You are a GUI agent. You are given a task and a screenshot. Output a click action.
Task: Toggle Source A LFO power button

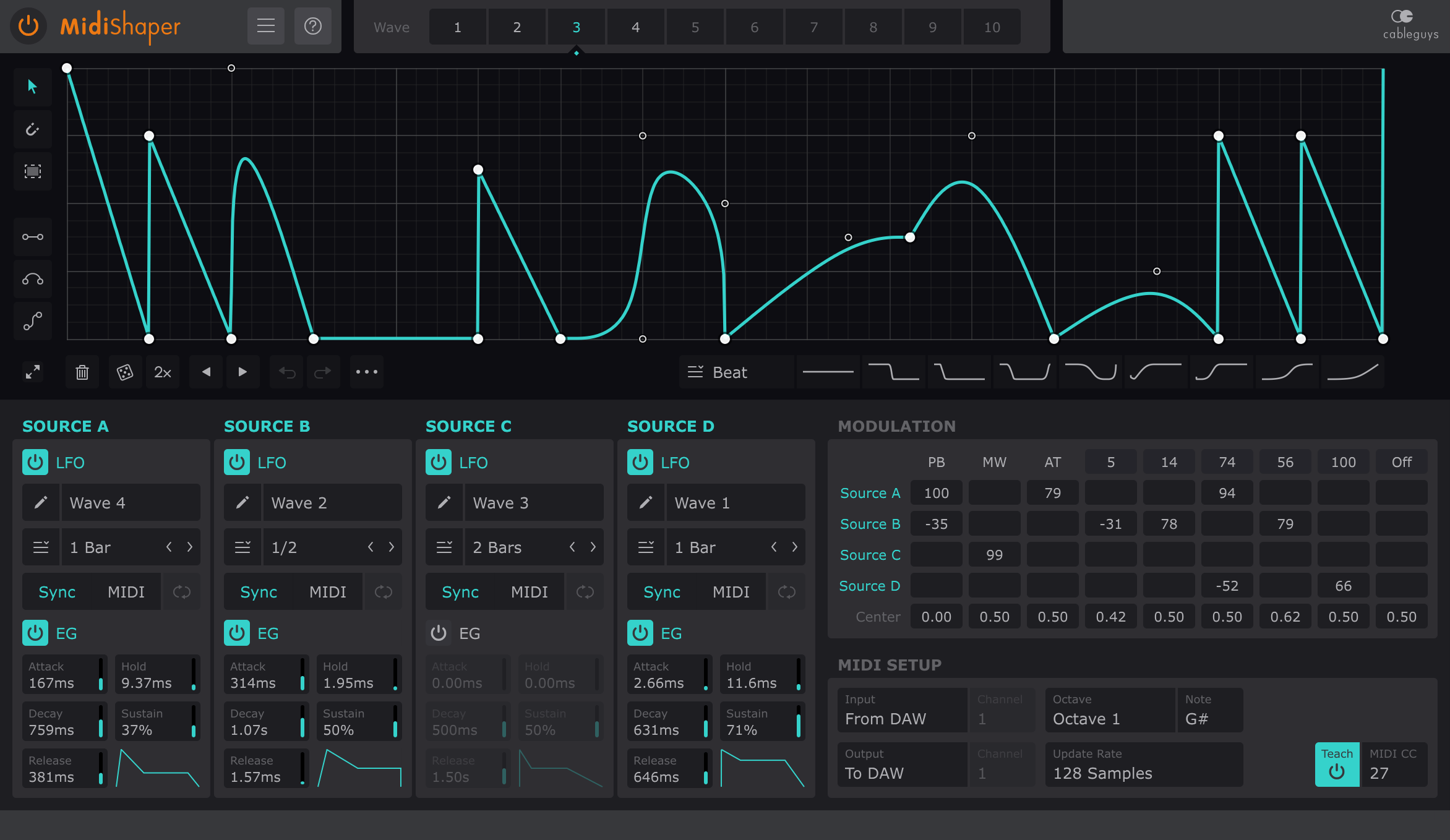(x=37, y=462)
